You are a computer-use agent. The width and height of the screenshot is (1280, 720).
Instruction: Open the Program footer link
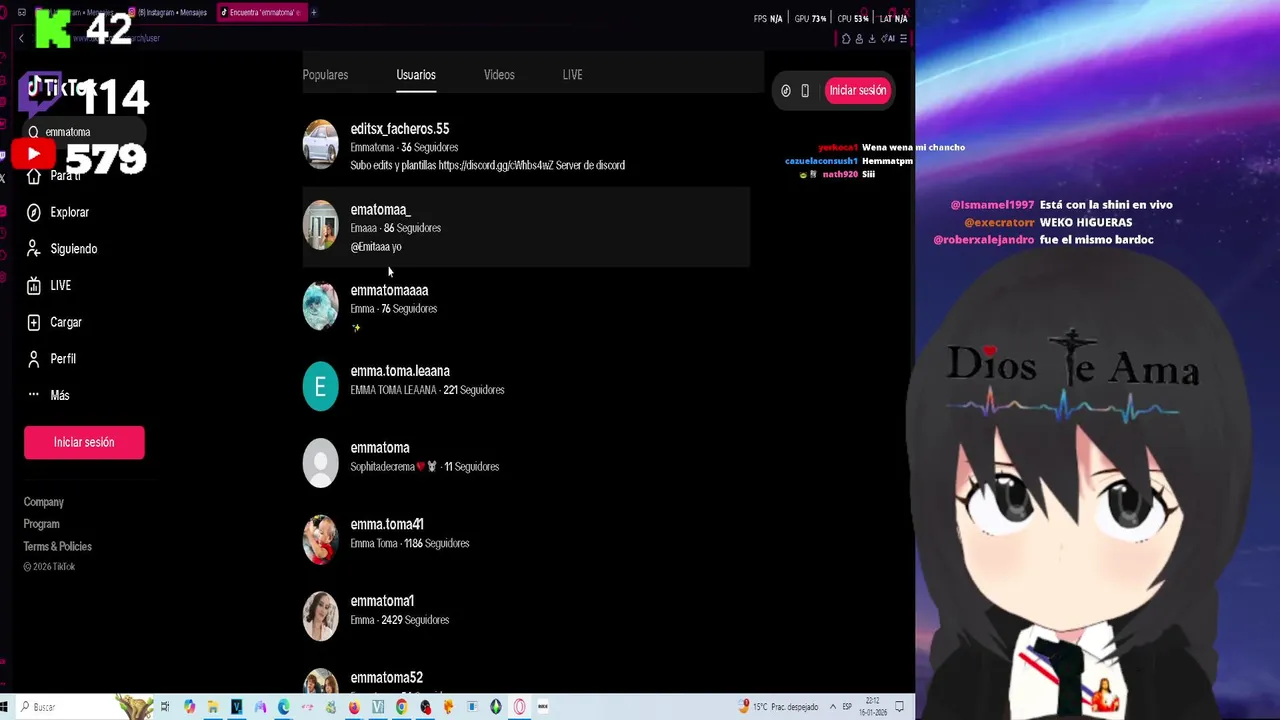(x=42, y=524)
